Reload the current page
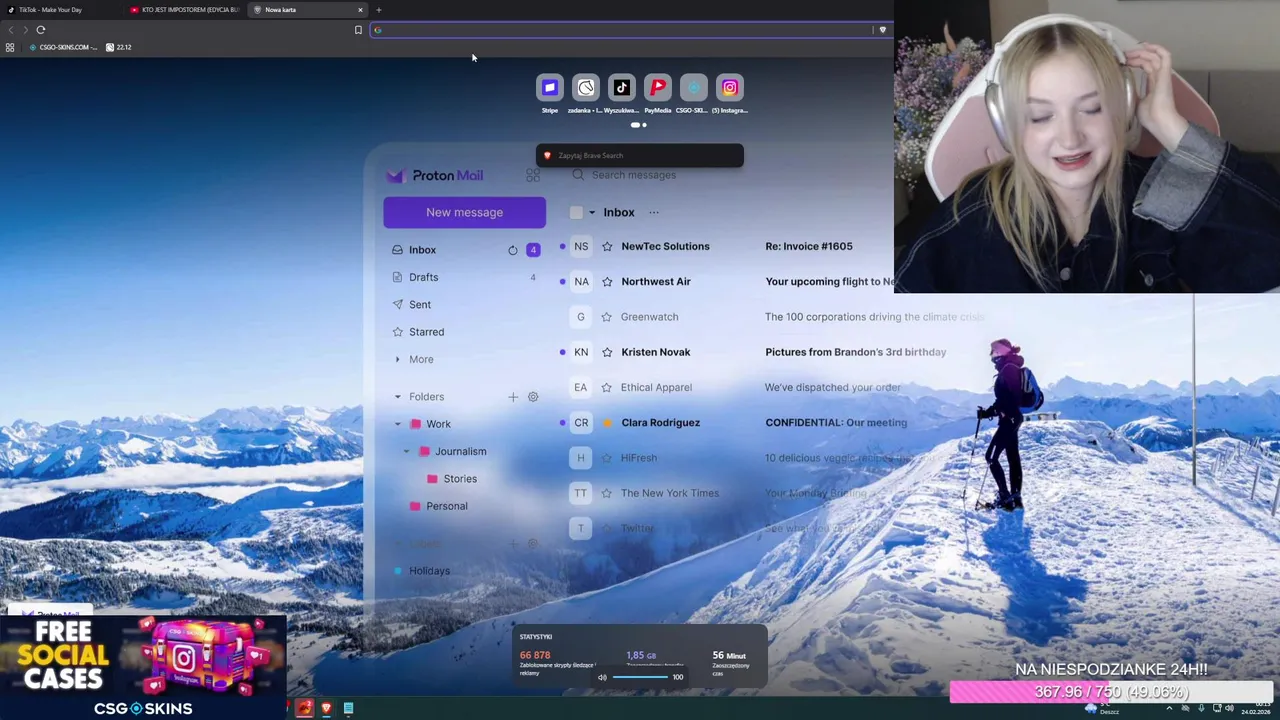The image size is (1280, 720). click(x=41, y=30)
